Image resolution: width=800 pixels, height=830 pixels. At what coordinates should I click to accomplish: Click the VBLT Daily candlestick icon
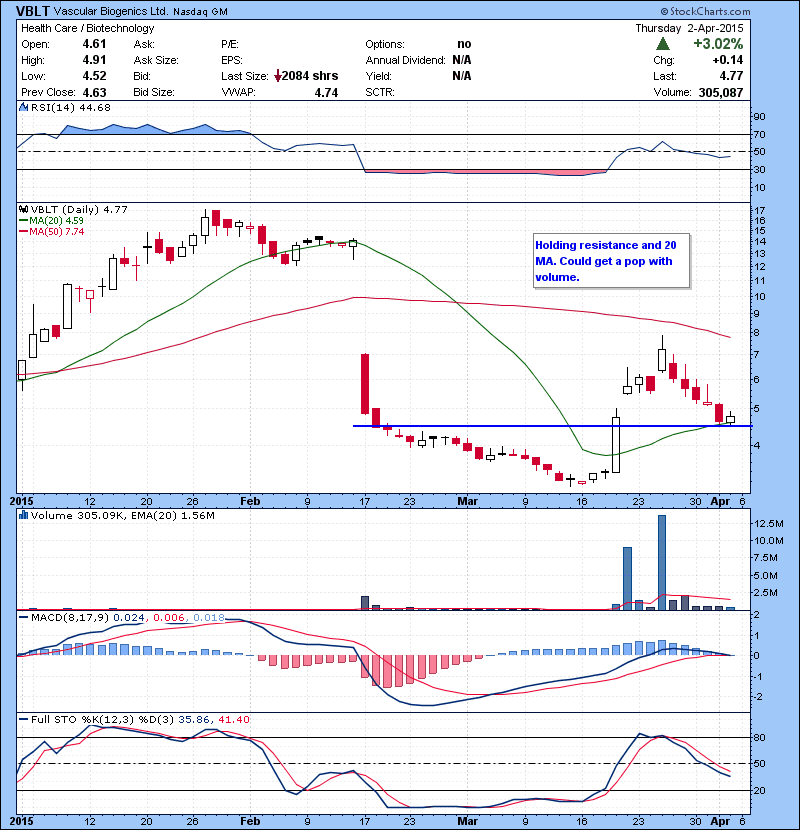pyautogui.click(x=23, y=210)
